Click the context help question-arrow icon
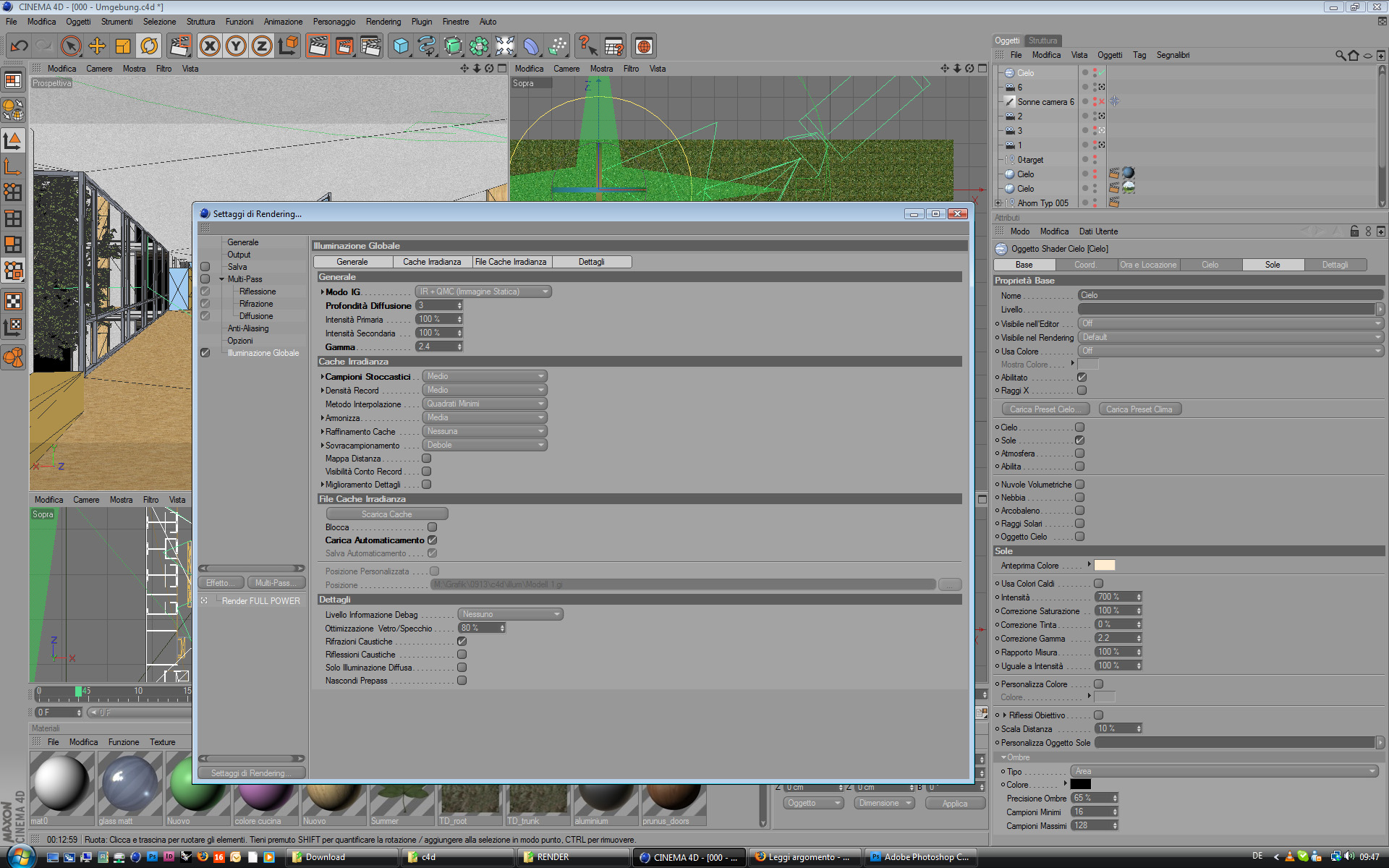The width and height of the screenshot is (1389, 868). click(x=587, y=46)
